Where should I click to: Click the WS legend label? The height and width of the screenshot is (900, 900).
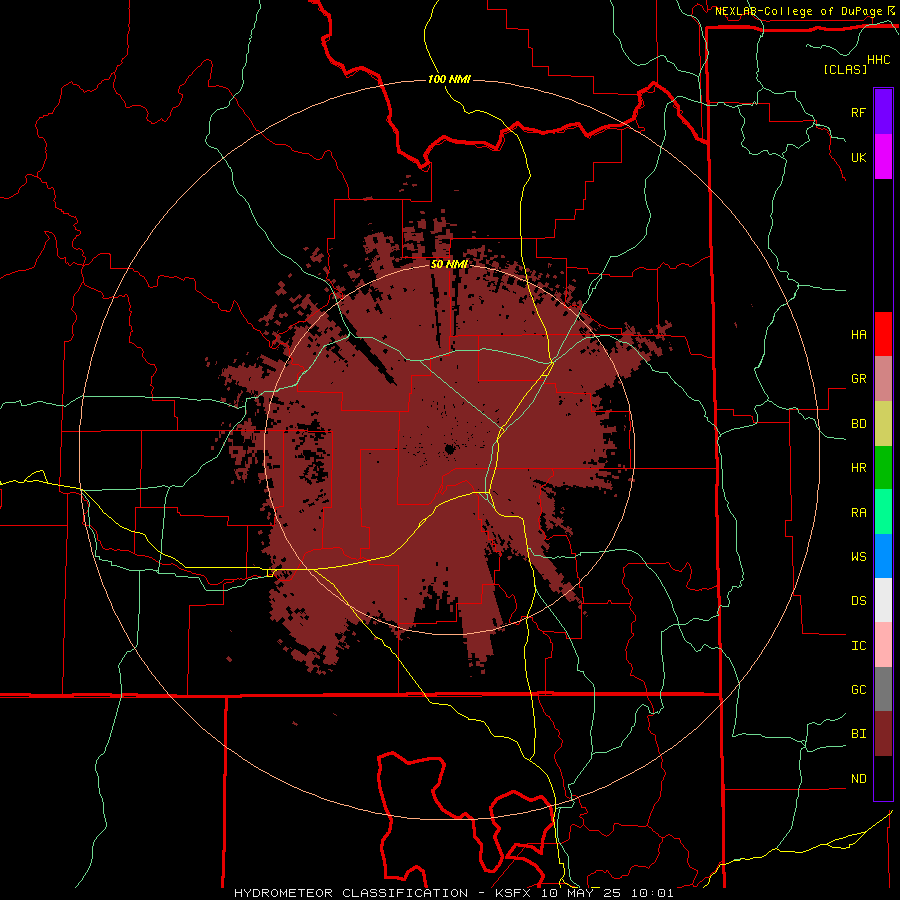(x=858, y=556)
